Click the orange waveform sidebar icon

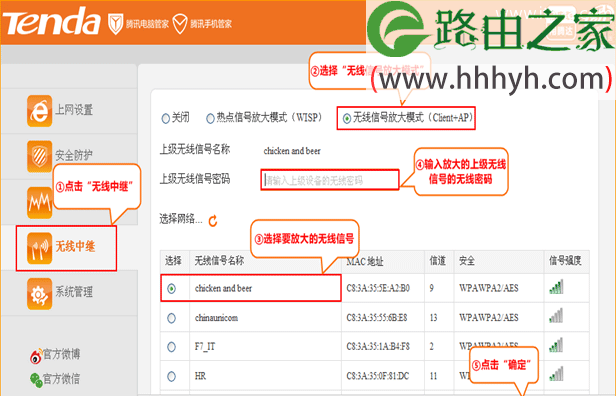pyautogui.click(x=39, y=202)
